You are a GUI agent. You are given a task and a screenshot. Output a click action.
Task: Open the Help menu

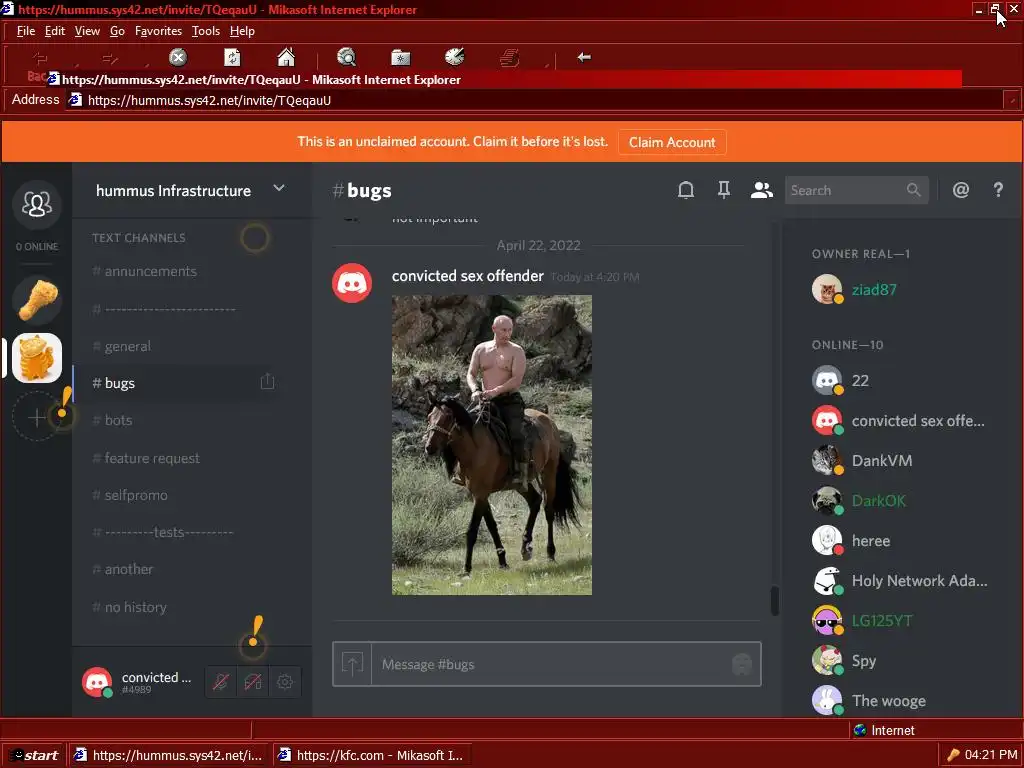coord(242,31)
